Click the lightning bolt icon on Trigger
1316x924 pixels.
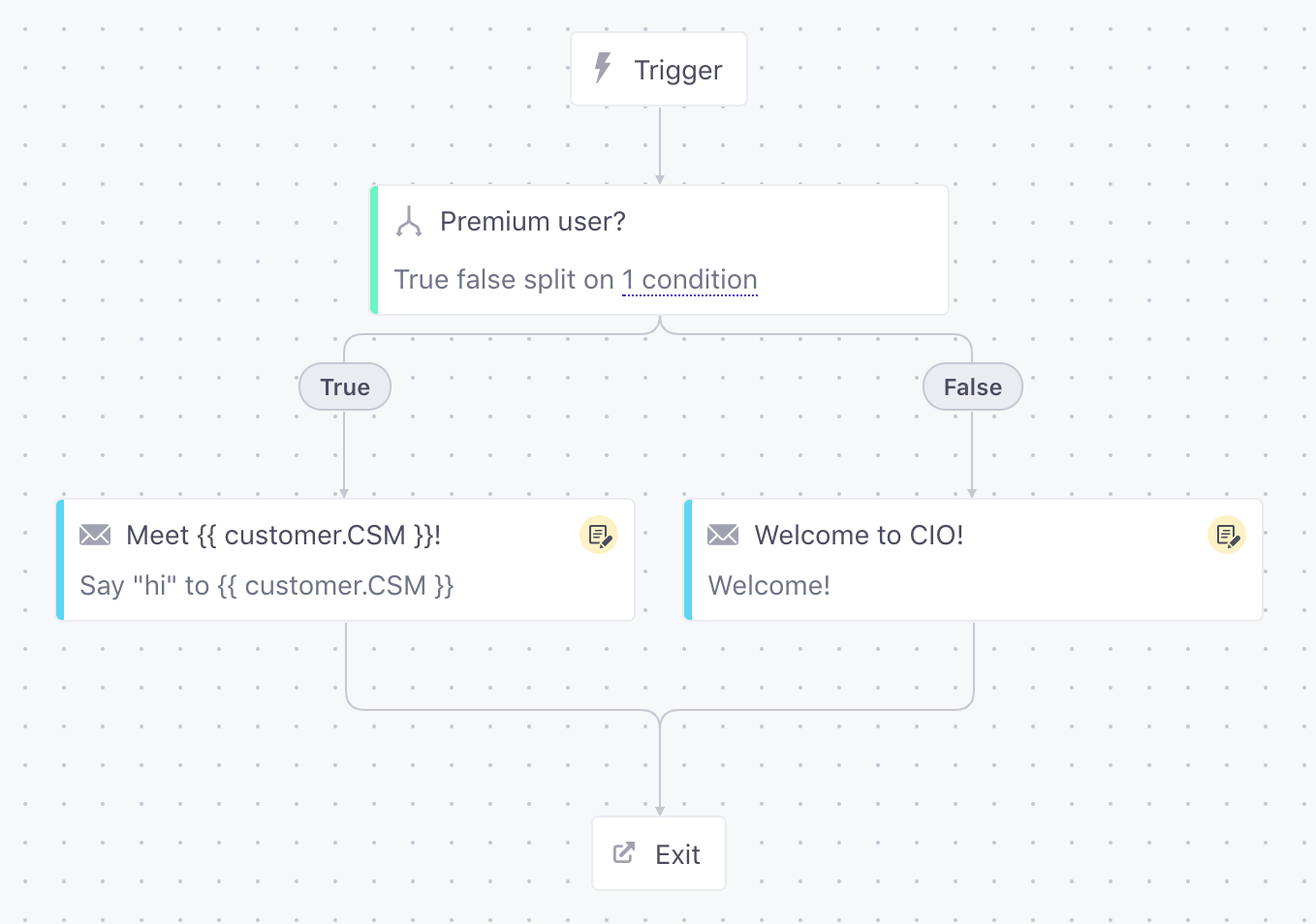coord(603,69)
